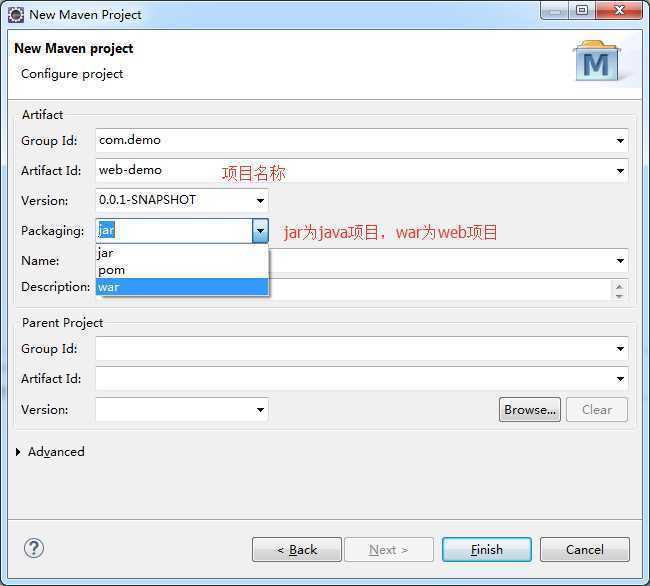This screenshot has width=650, height=586.
Task: Click the help question mark icon
Action: (x=34, y=549)
